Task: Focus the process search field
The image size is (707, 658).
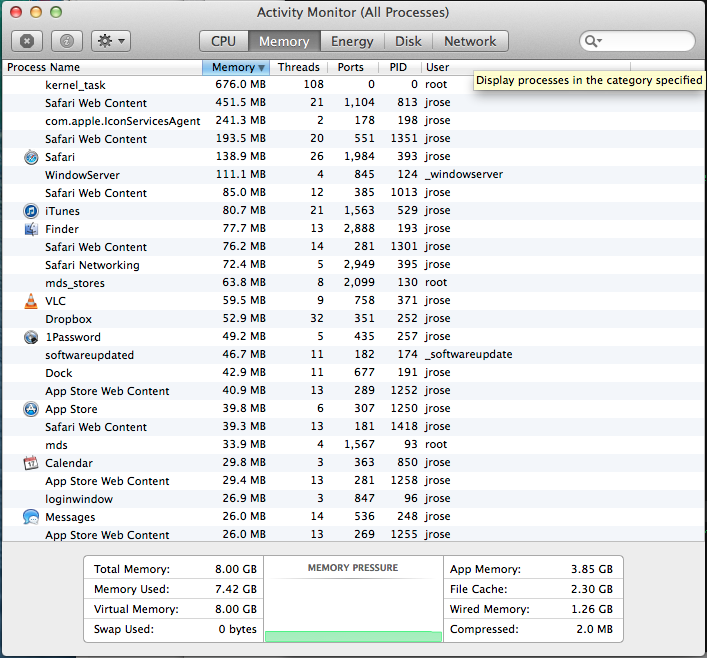Action: 637,41
